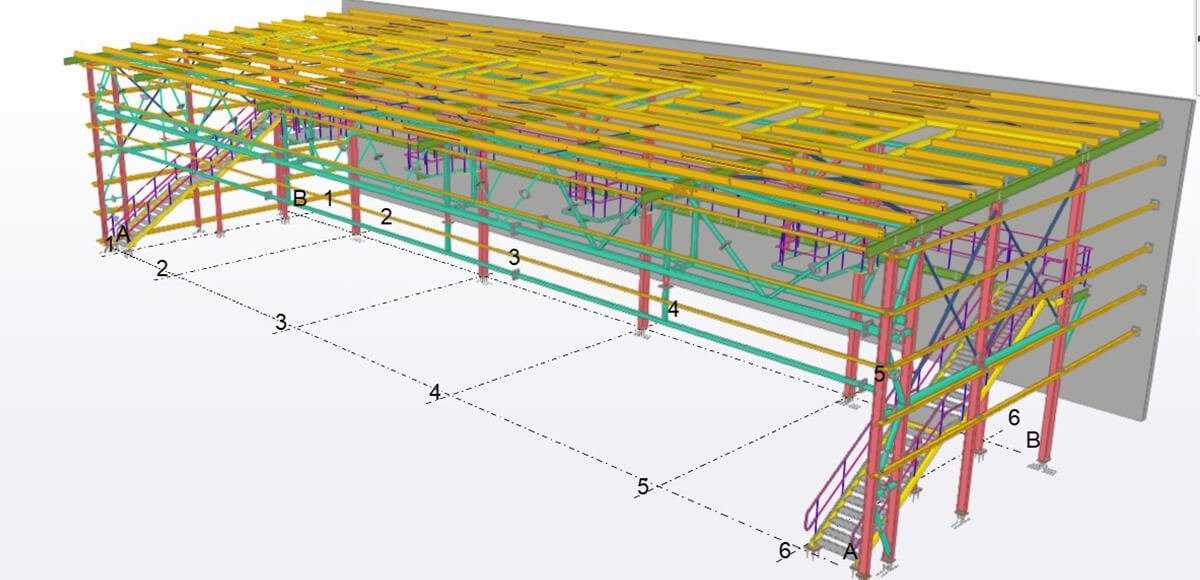Click grid label 3 on the front grid line

pos(282,322)
